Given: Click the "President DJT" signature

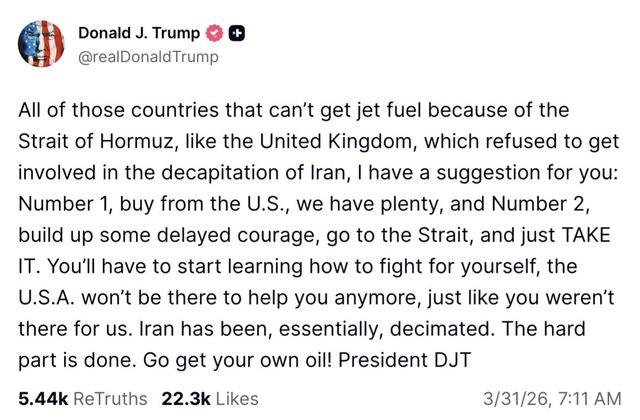Looking at the screenshot, I should point(405,360).
